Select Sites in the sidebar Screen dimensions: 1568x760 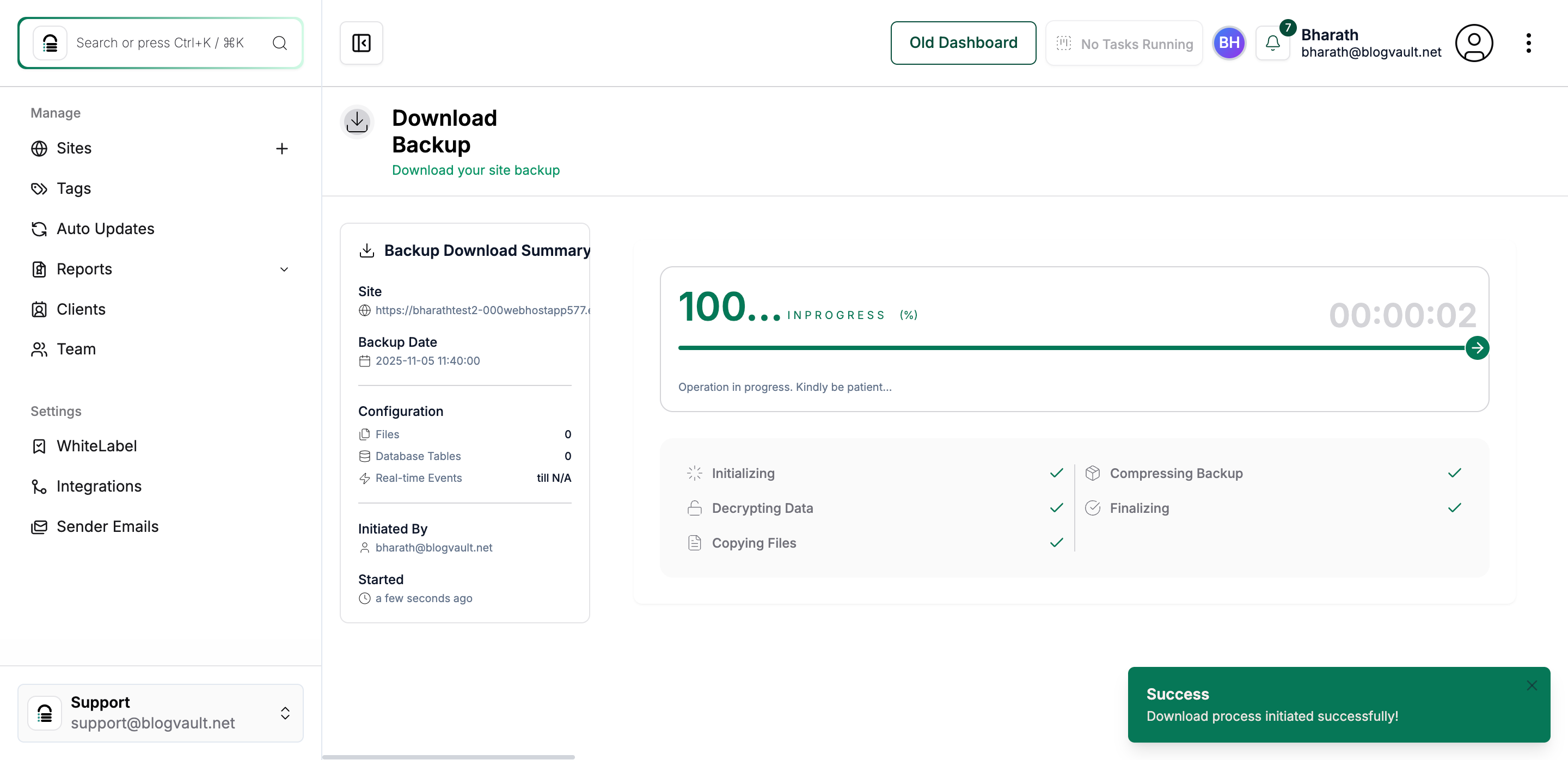[x=75, y=148]
